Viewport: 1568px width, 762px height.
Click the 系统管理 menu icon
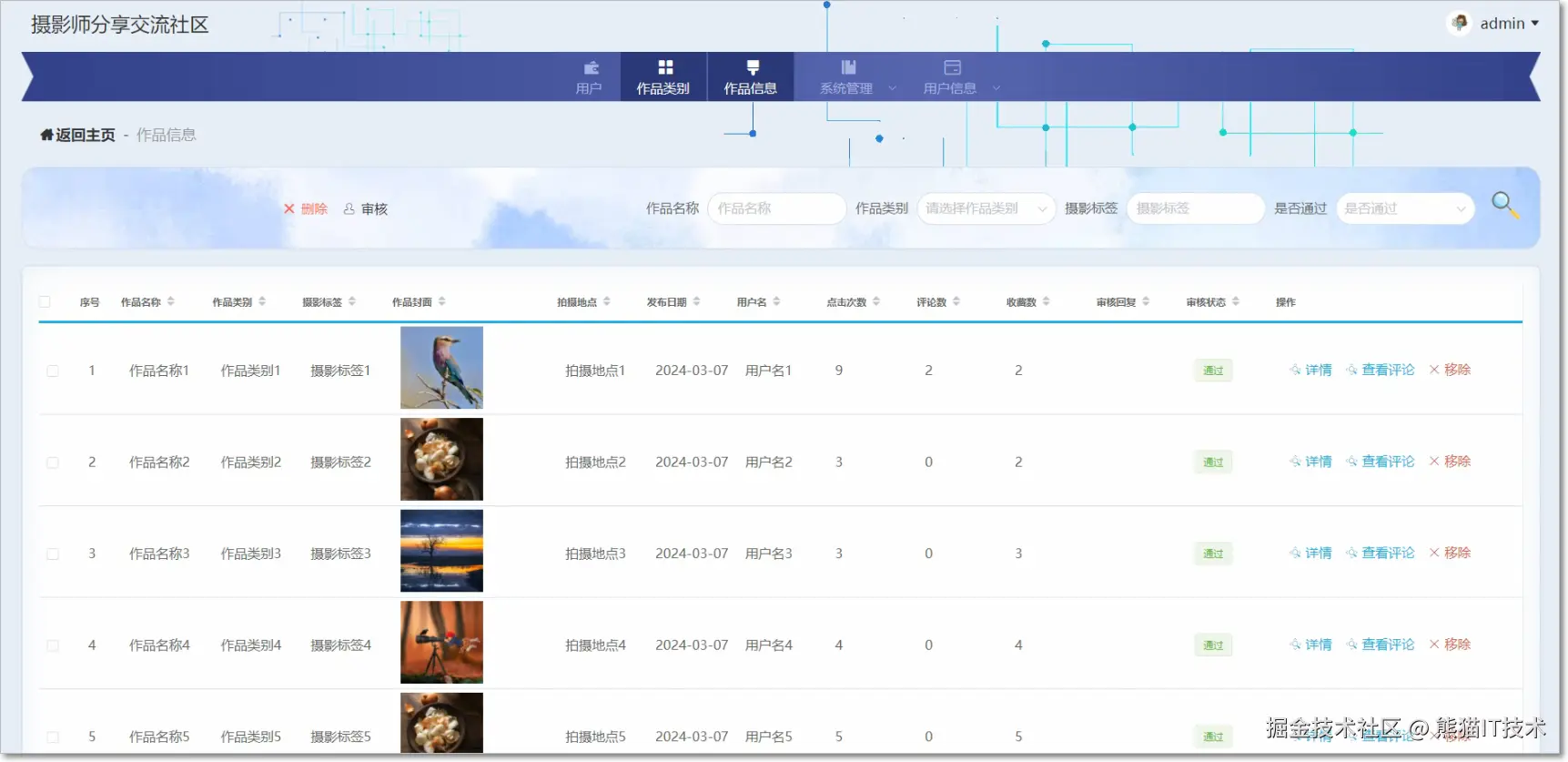[x=848, y=67]
